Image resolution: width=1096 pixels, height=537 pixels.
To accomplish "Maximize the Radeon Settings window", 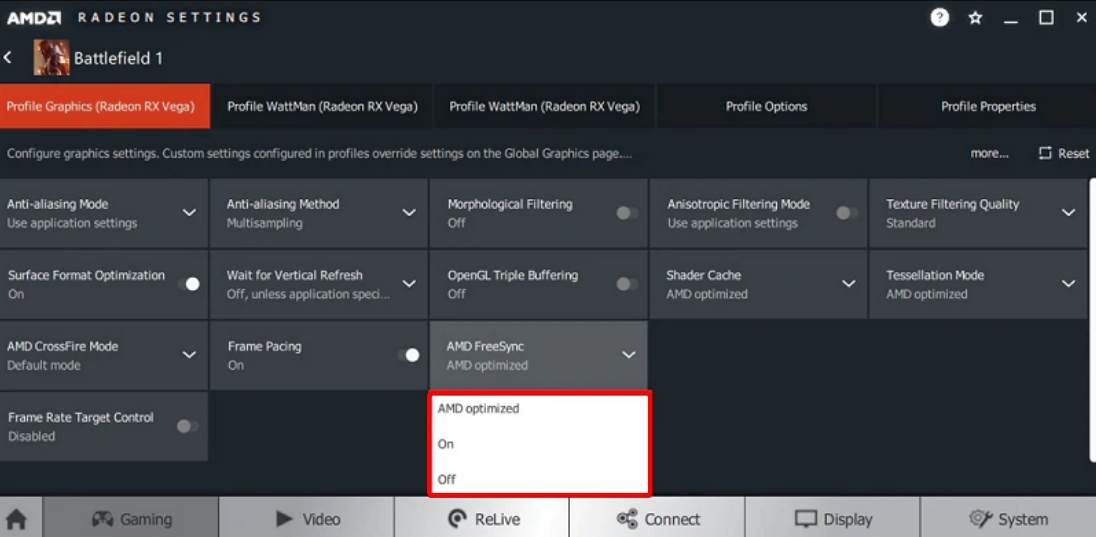I will (x=1046, y=18).
